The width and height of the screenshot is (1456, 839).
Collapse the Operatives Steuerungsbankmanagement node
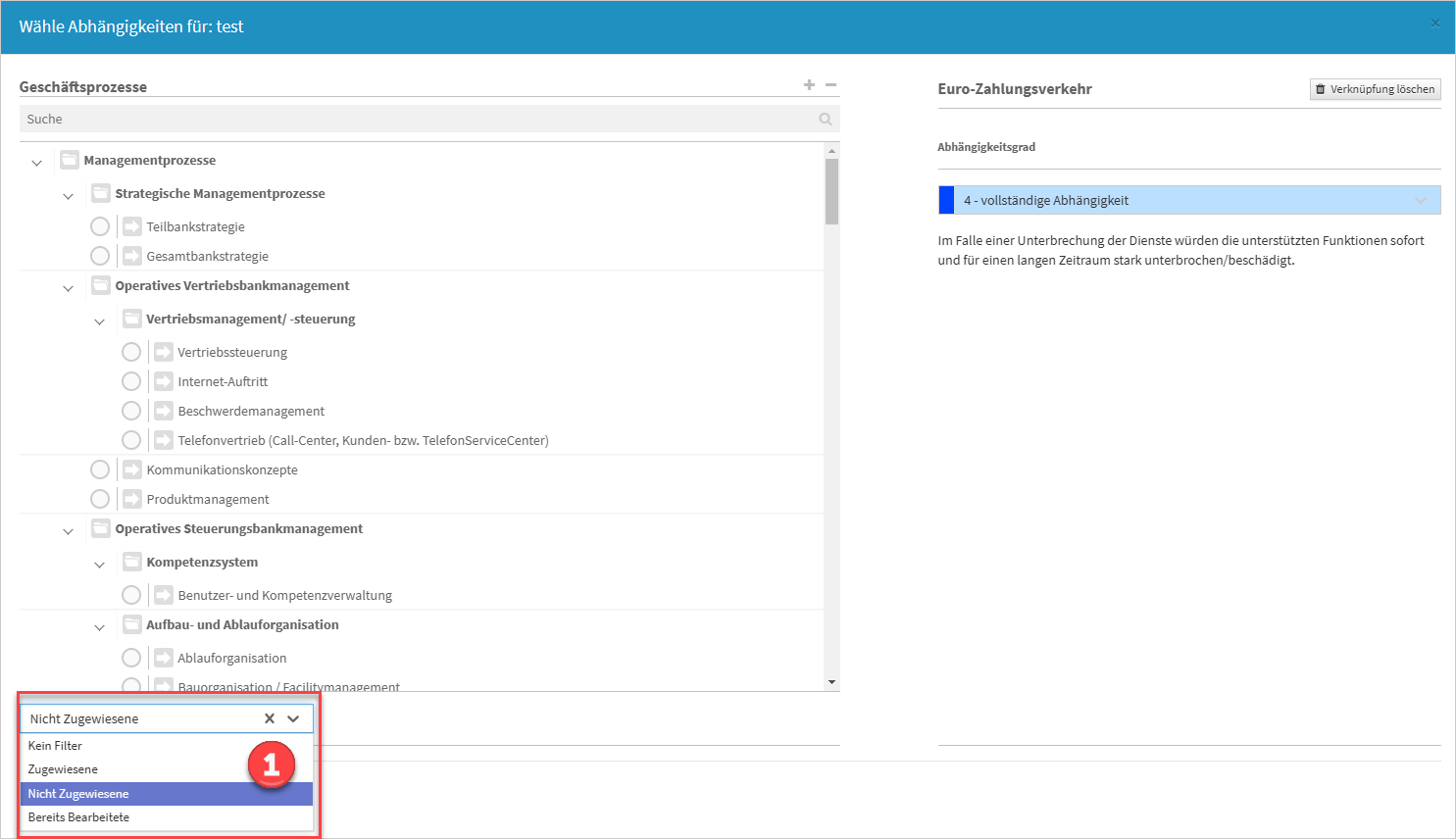[x=68, y=530]
